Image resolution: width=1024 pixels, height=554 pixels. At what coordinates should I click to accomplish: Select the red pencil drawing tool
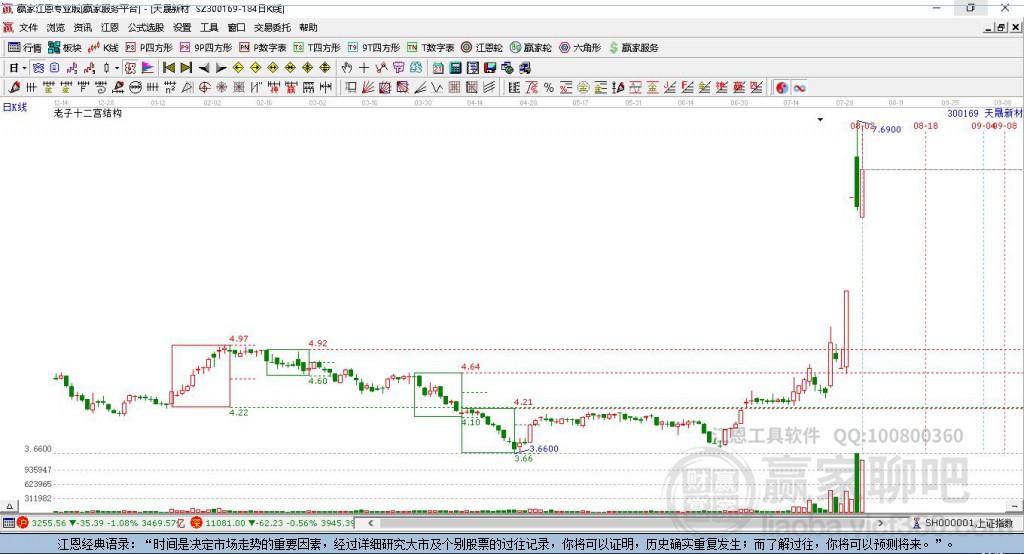14,88
